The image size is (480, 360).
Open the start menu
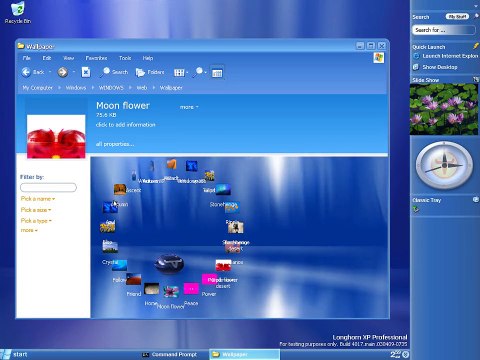(14, 354)
